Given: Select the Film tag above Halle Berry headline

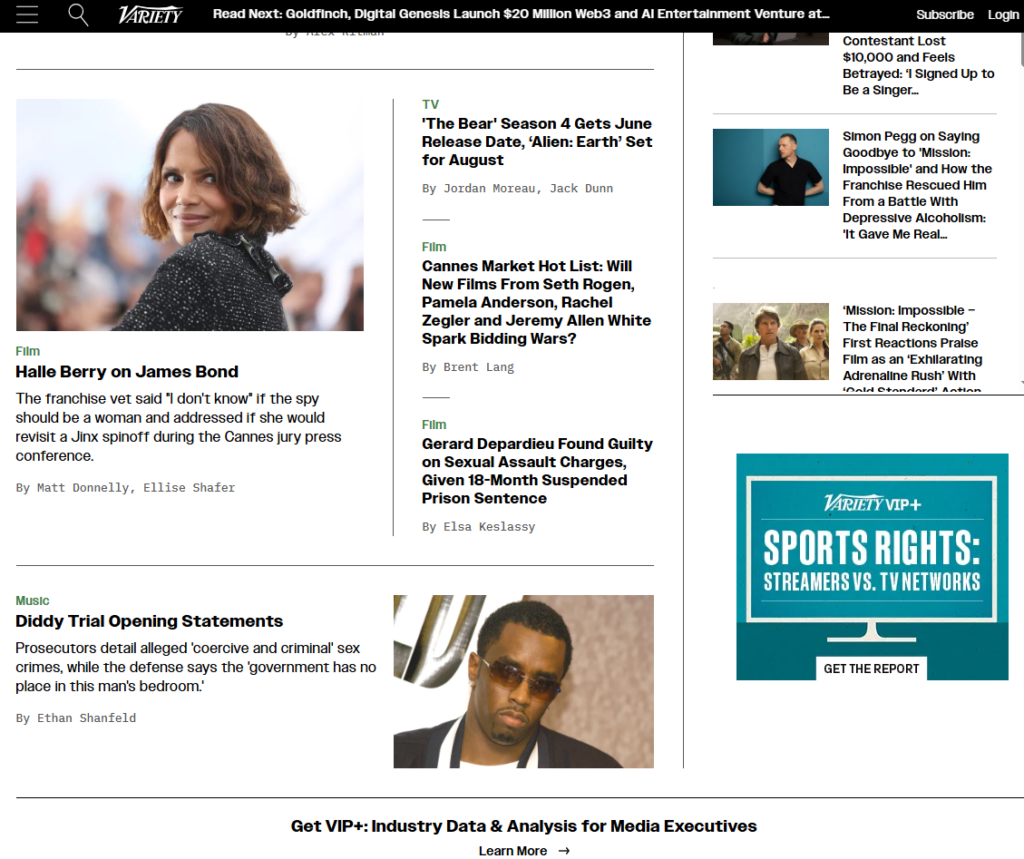Looking at the screenshot, I should [27, 351].
